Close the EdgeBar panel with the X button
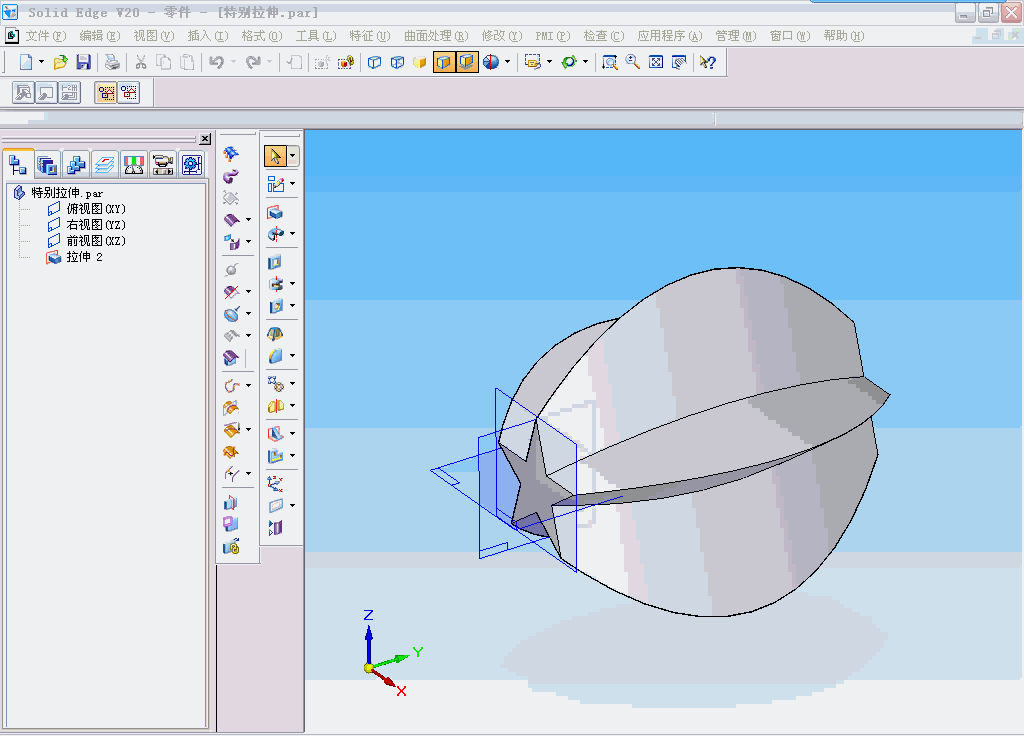 (205, 139)
